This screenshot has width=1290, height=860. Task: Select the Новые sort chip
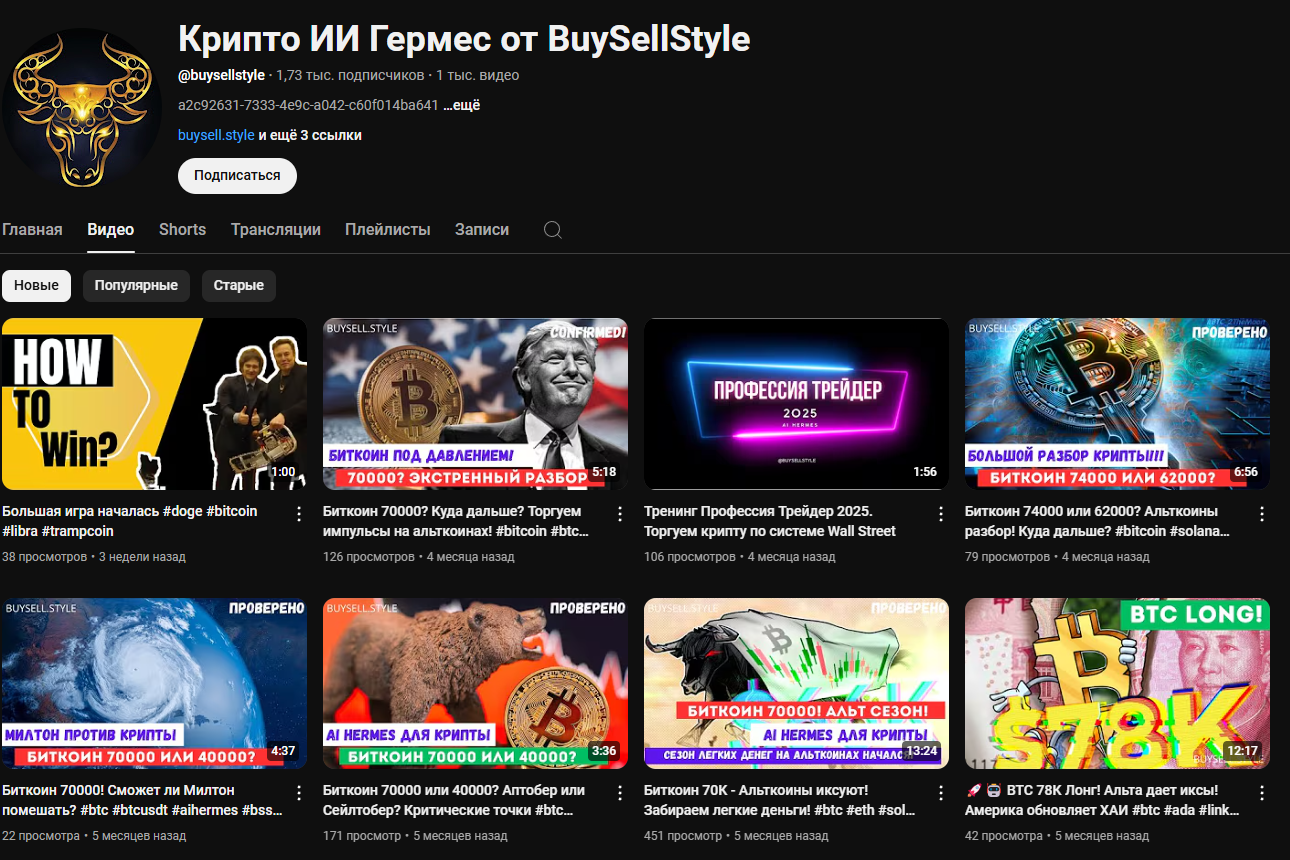(x=36, y=285)
